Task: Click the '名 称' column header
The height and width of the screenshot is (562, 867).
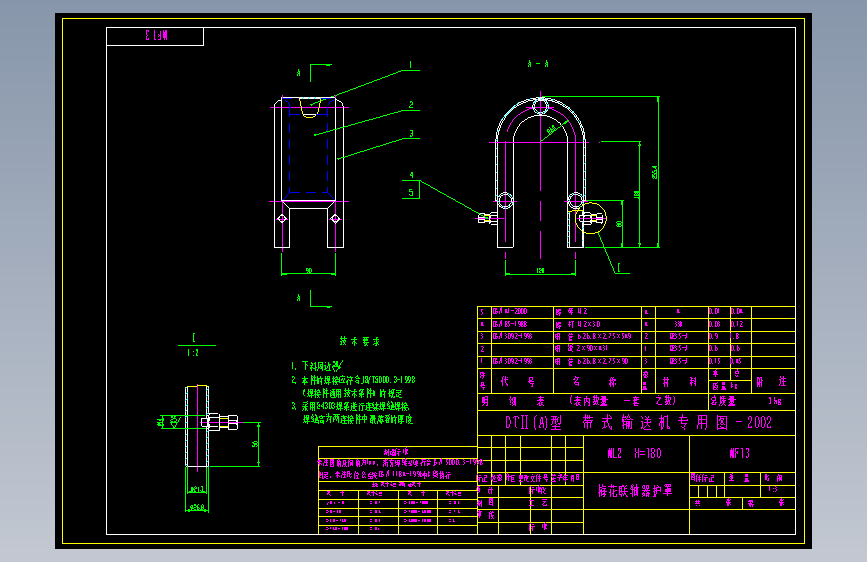Action: point(595,382)
